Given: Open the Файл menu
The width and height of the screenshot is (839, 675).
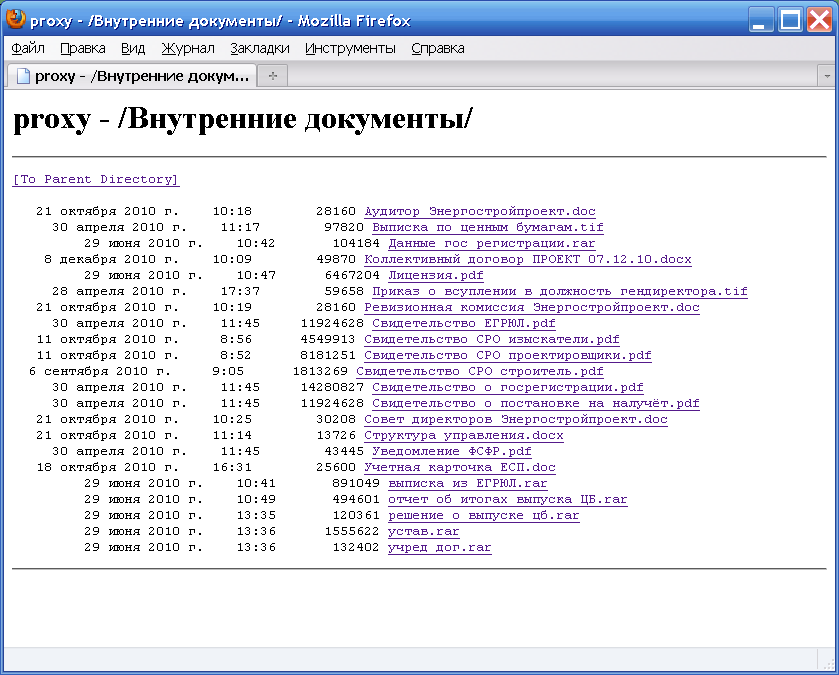Looking at the screenshot, I should point(28,49).
